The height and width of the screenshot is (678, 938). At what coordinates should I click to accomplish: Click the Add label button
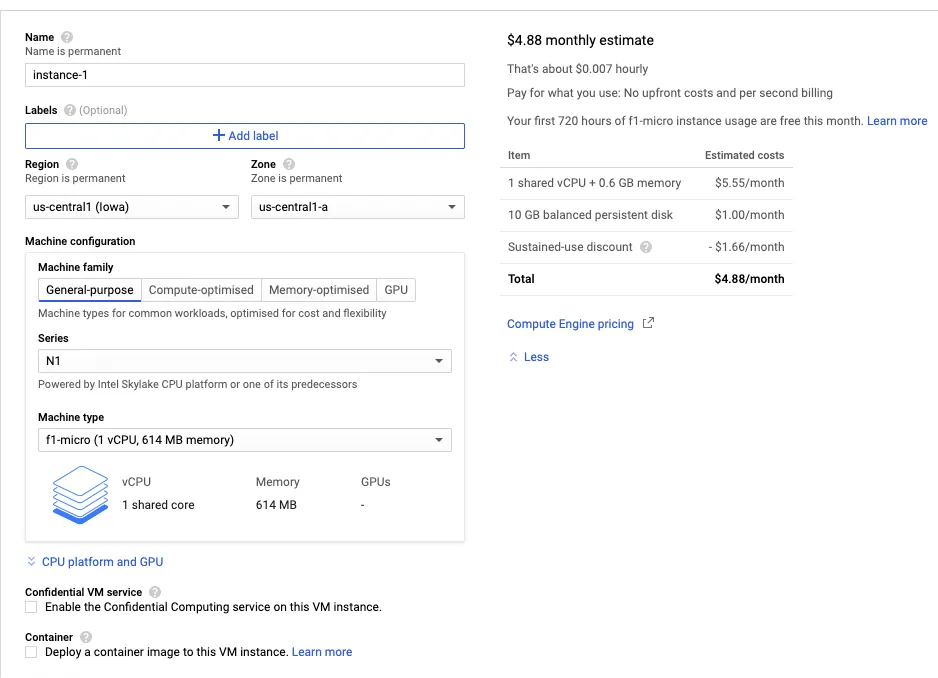[x=244, y=136]
